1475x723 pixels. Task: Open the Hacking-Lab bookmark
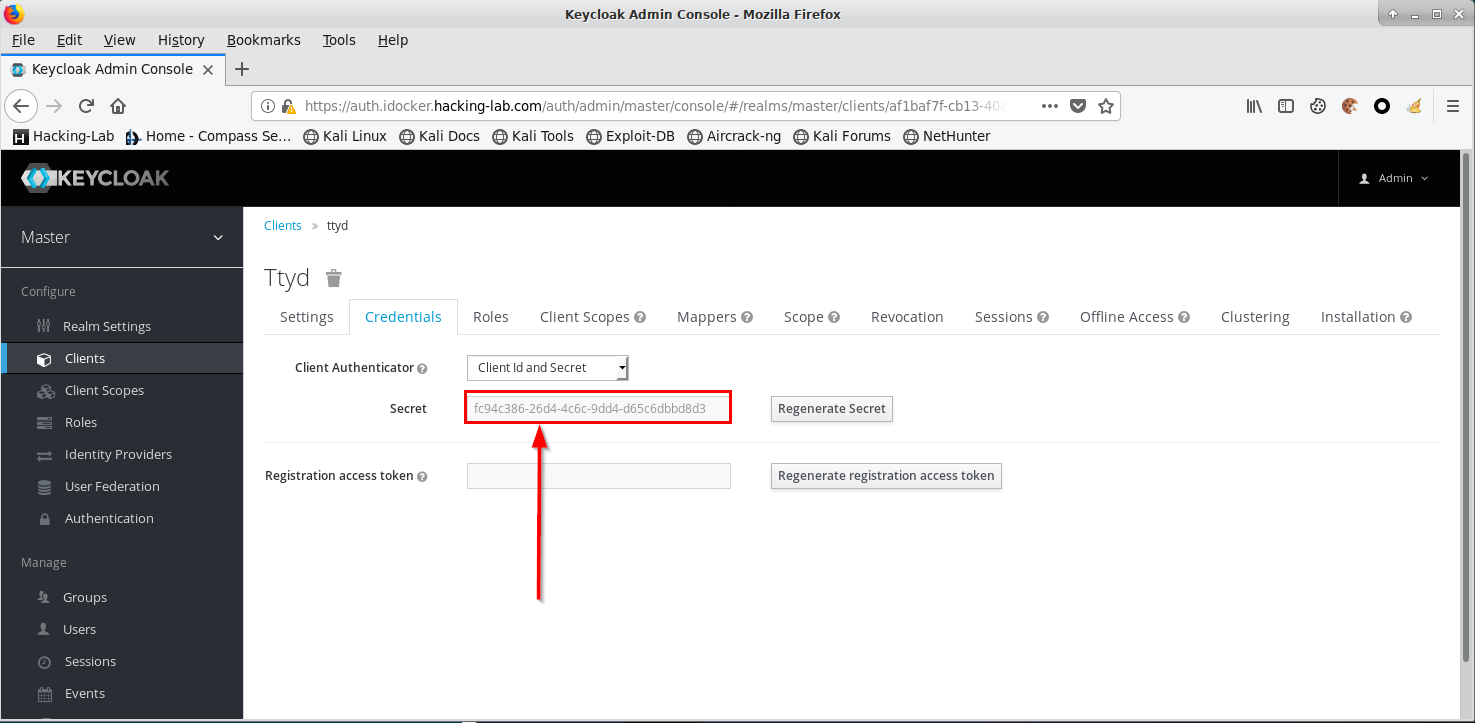(63, 136)
